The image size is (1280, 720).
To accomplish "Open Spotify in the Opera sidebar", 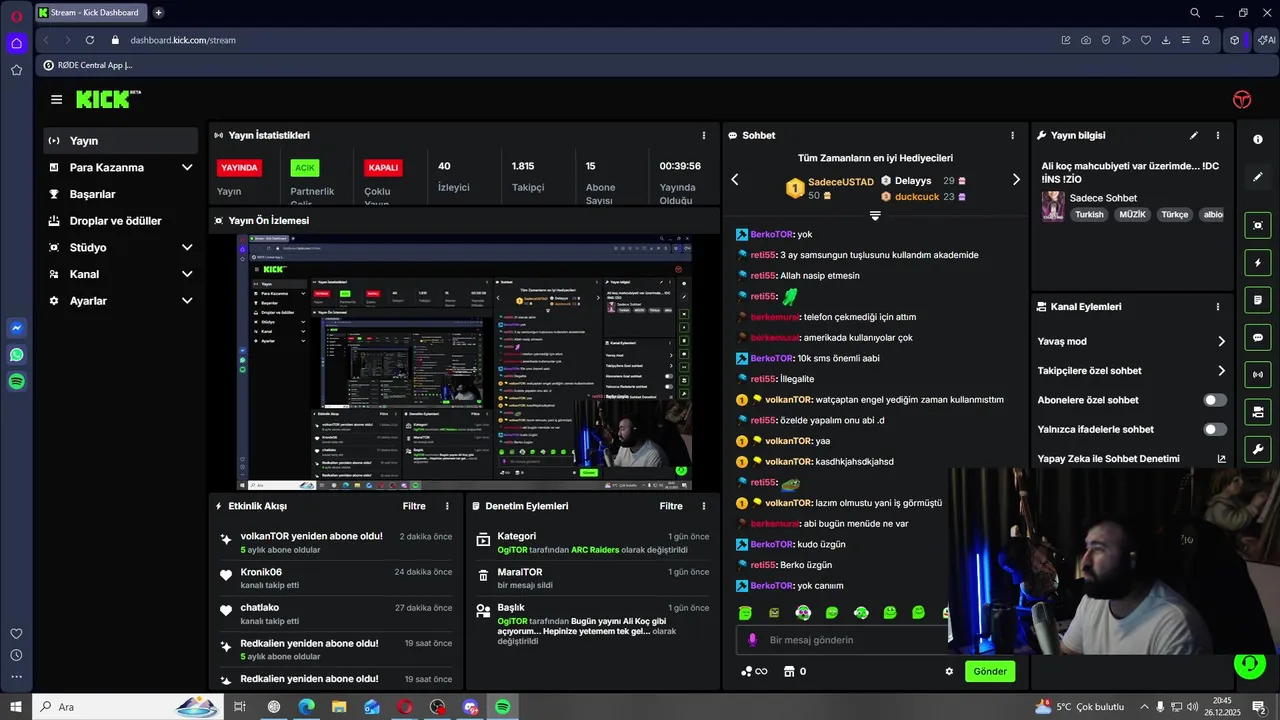I will (16, 381).
